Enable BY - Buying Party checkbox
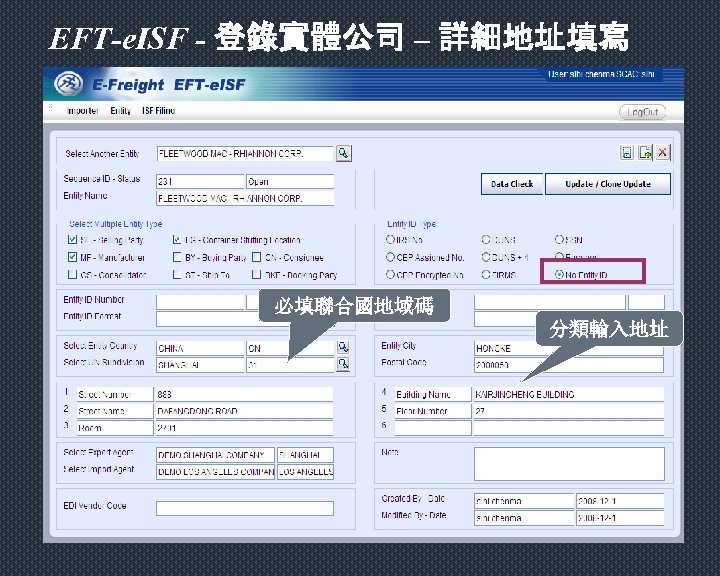 [x=177, y=257]
